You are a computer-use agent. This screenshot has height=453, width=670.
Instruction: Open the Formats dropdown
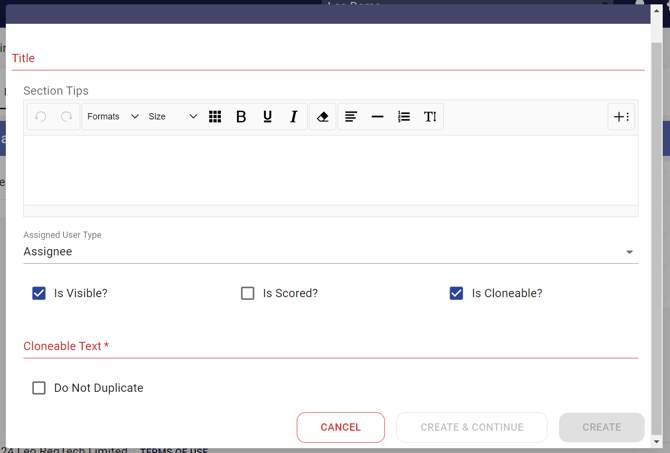[x=112, y=117]
